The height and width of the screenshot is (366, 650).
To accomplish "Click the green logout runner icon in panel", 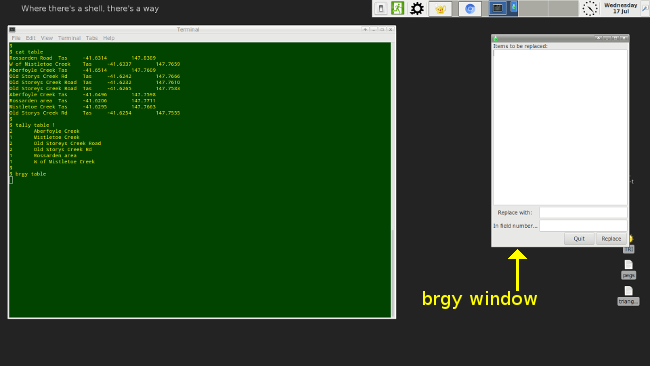I will point(397,8).
